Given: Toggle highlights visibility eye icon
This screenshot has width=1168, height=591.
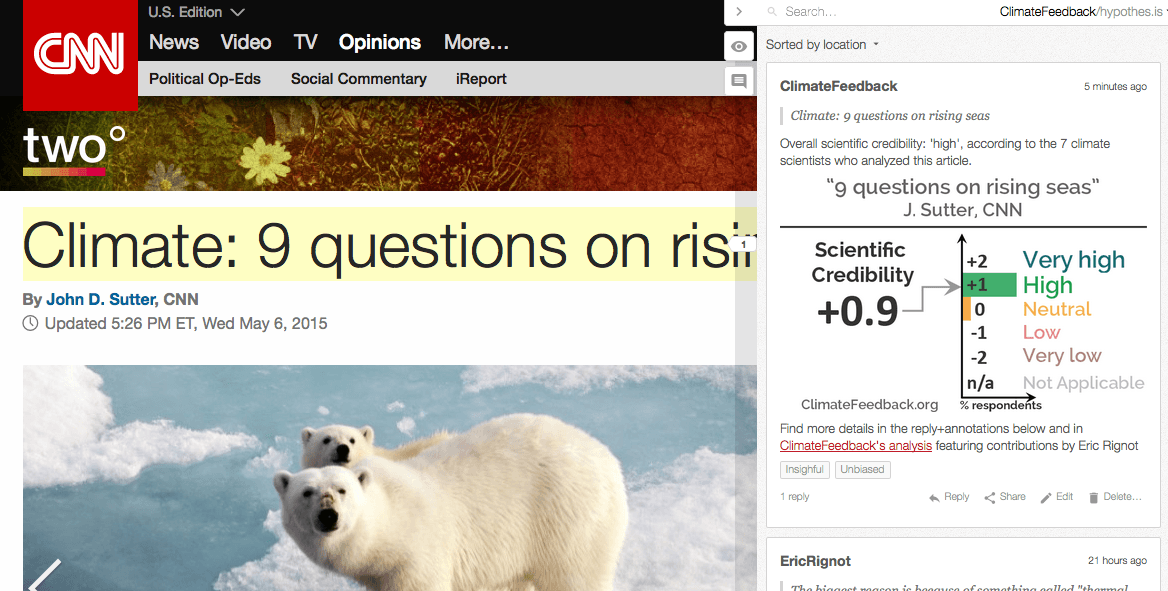Looking at the screenshot, I should 739,46.
